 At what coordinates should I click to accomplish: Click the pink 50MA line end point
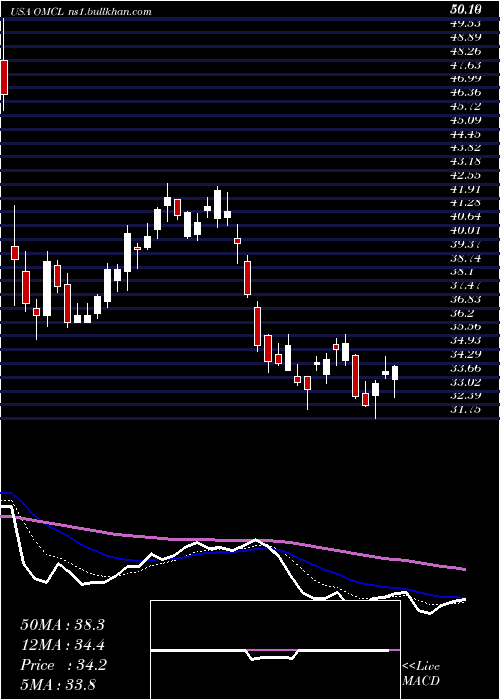(x=465, y=569)
